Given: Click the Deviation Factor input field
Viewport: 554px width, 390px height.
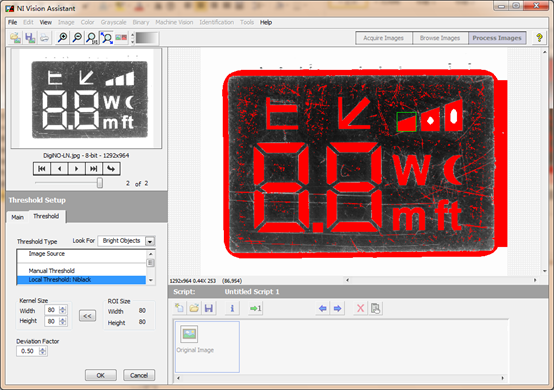Looking at the screenshot, I should [28, 351].
